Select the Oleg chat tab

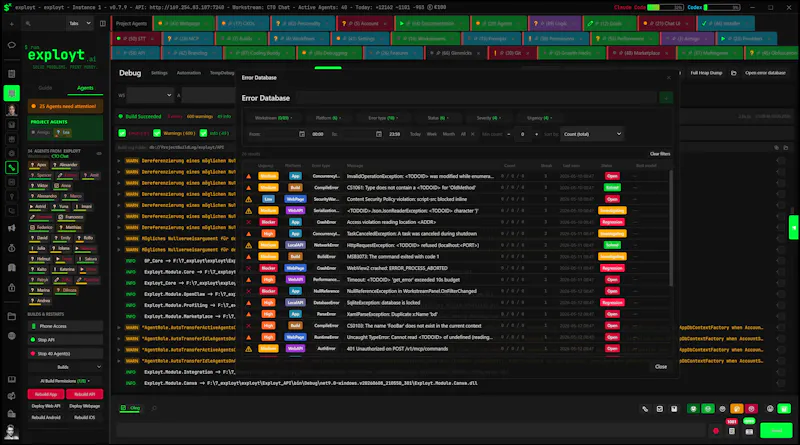[131, 408]
